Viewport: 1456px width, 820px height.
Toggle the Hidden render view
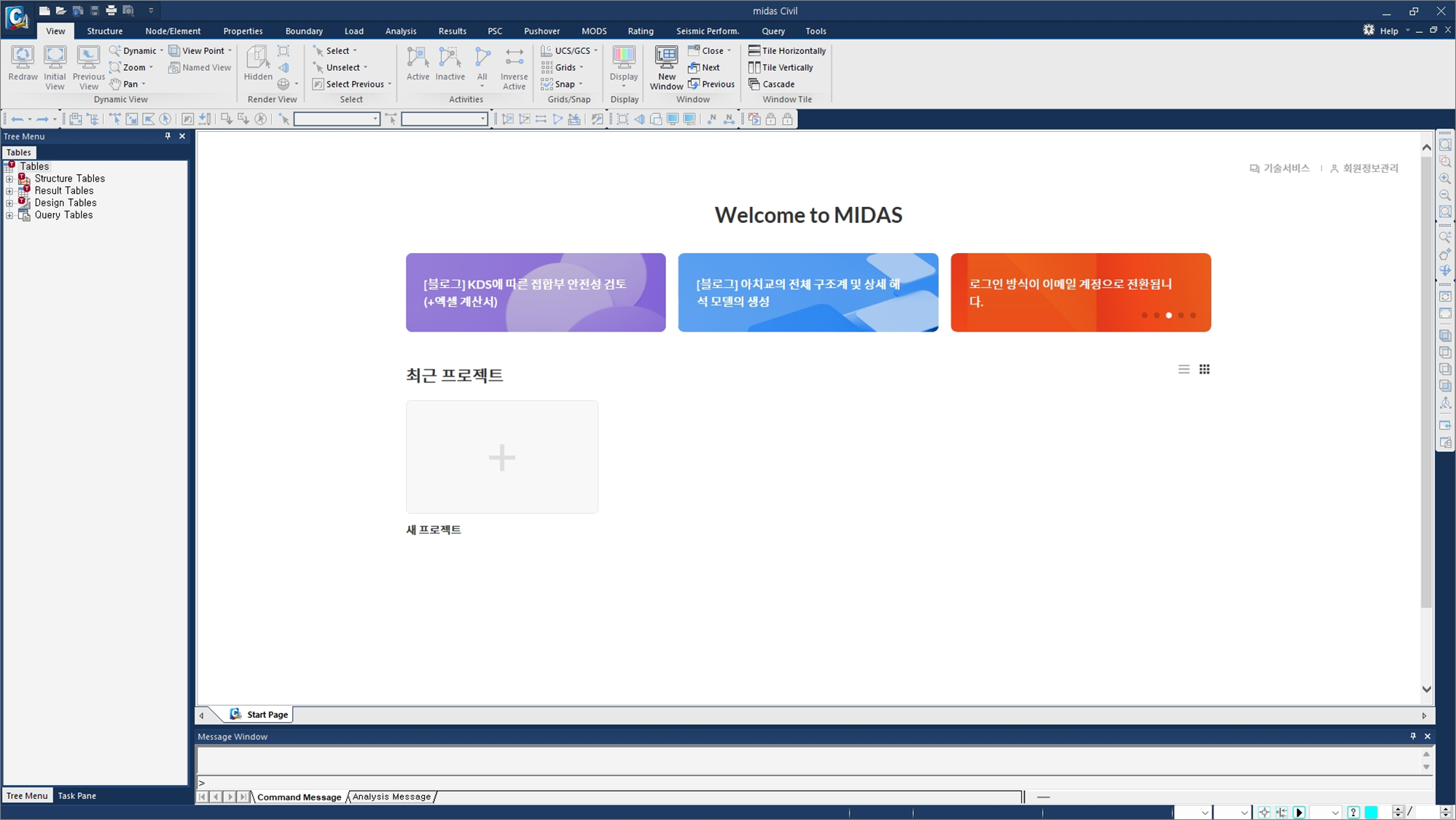point(258,64)
